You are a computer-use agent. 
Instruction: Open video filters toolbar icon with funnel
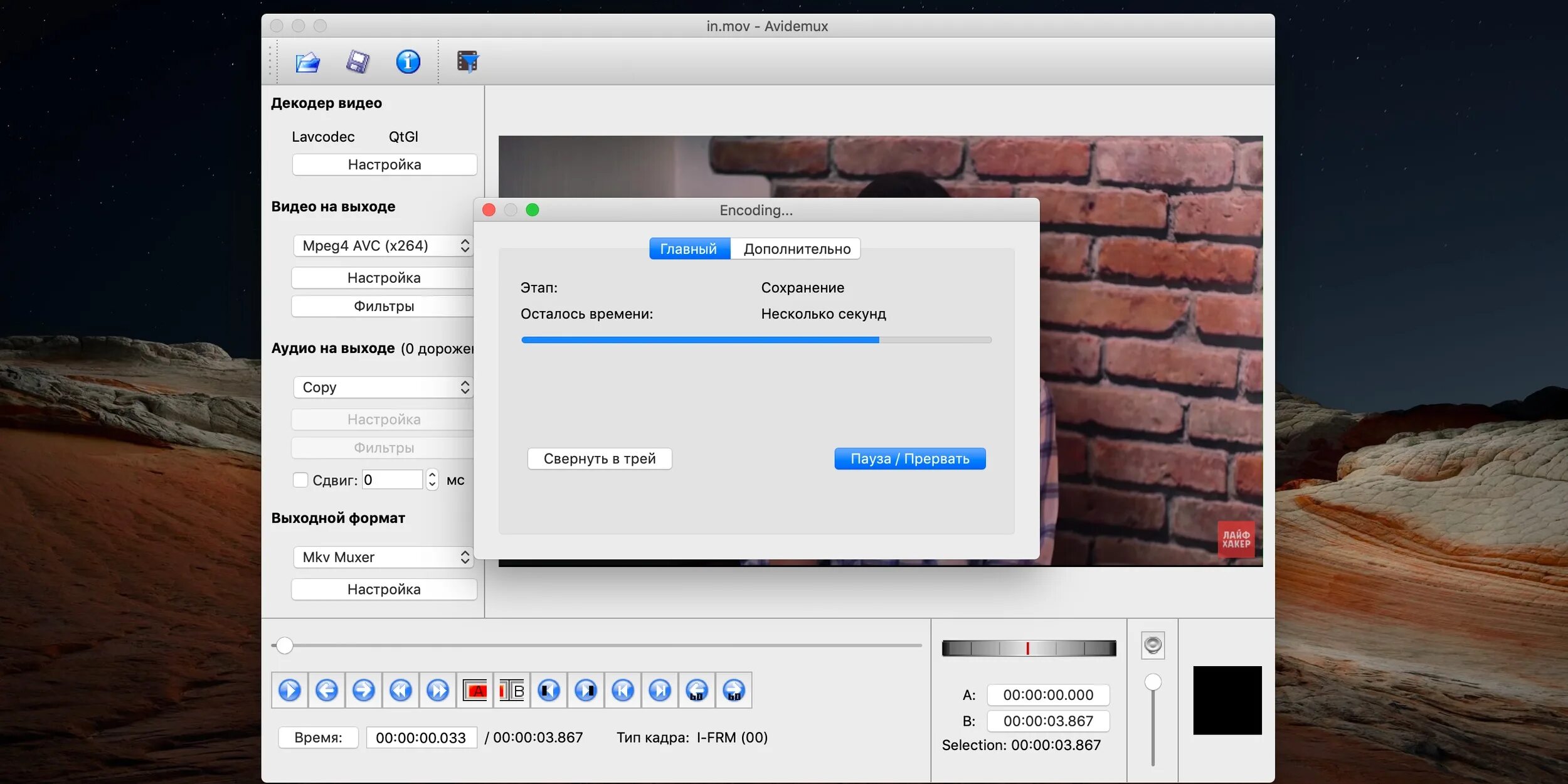pos(468,61)
